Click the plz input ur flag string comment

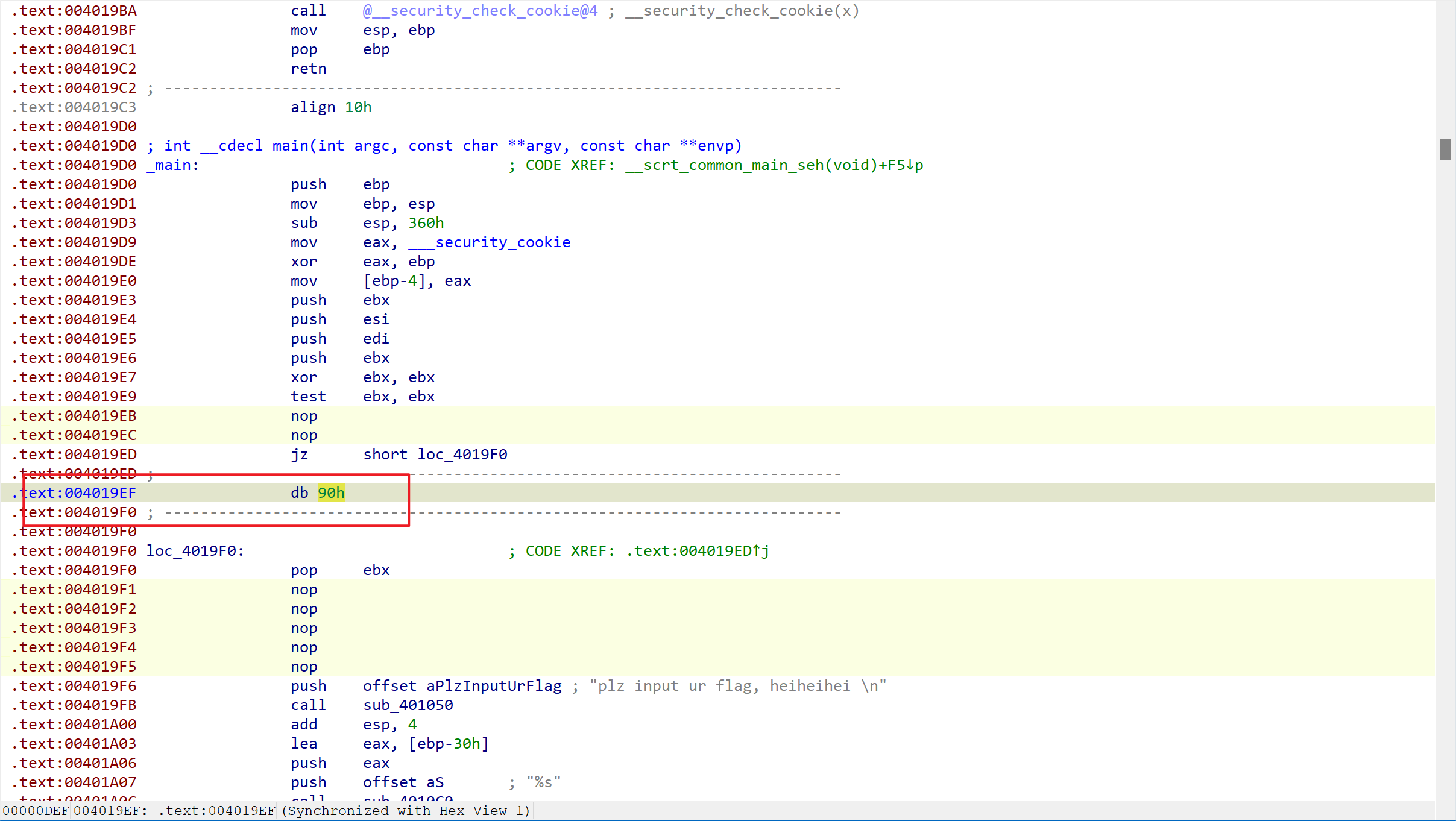coord(738,686)
